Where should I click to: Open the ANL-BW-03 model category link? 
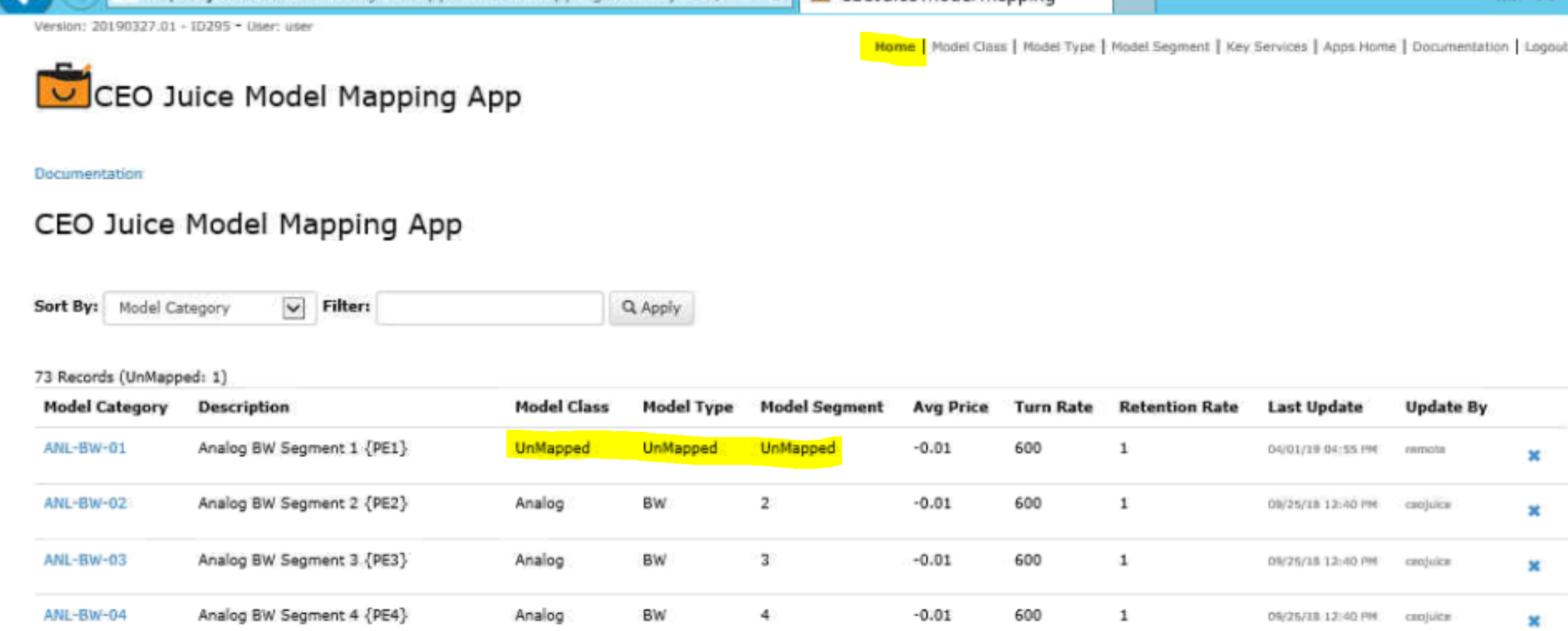pos(85,560)
